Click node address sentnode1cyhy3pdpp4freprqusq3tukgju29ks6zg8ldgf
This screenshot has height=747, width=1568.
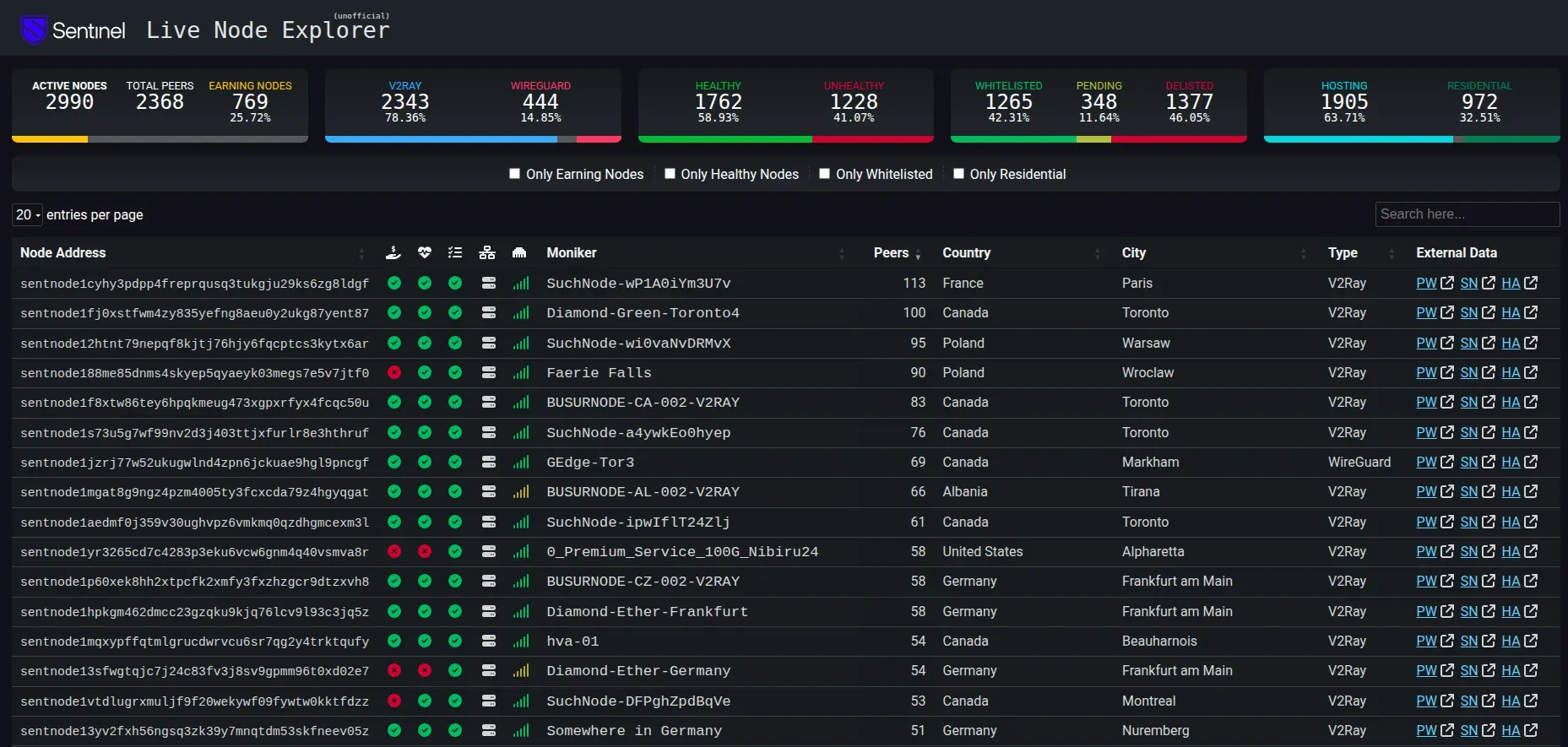pos(194,284)
